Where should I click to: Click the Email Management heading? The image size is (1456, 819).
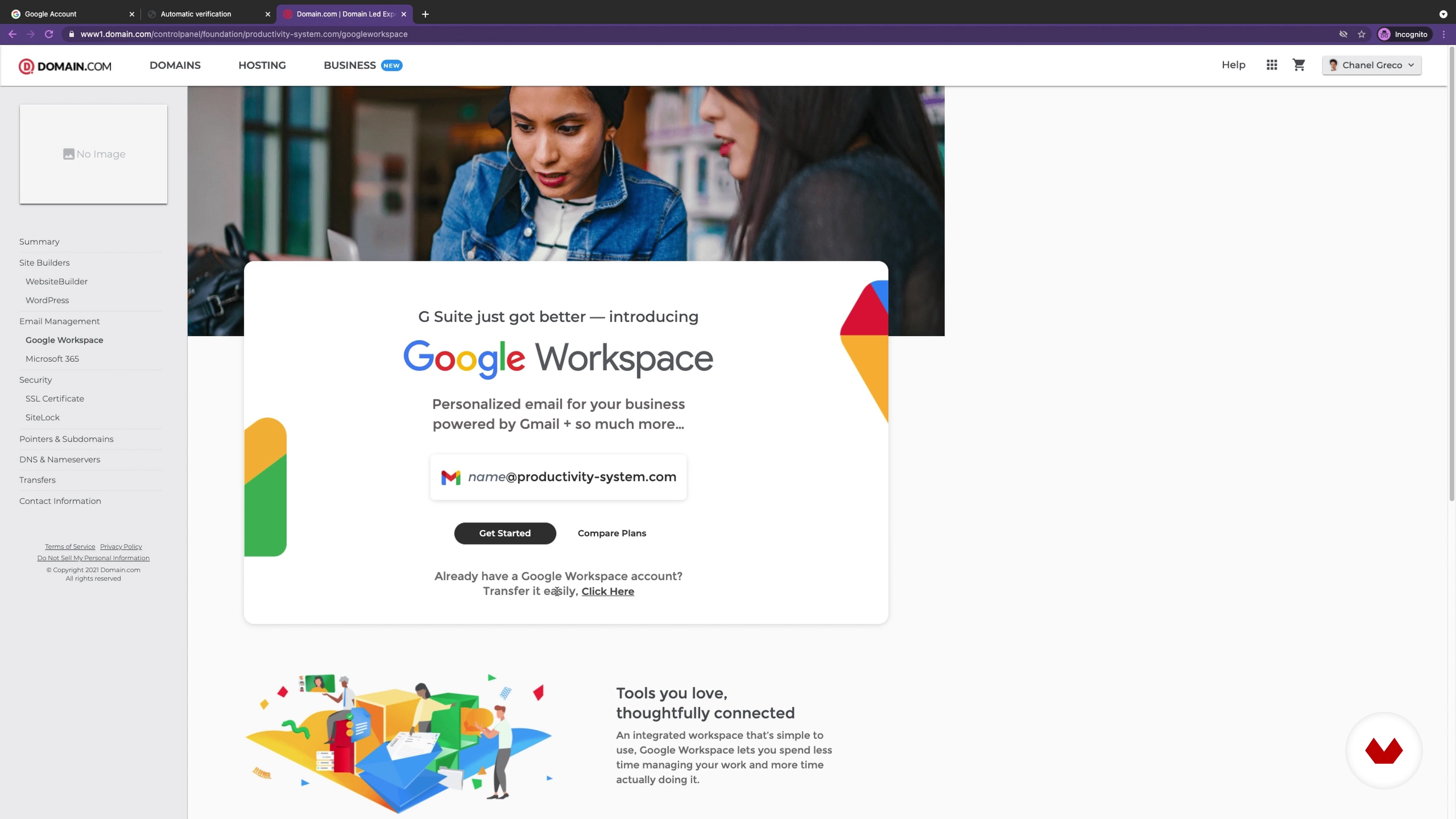coord(60,321)
